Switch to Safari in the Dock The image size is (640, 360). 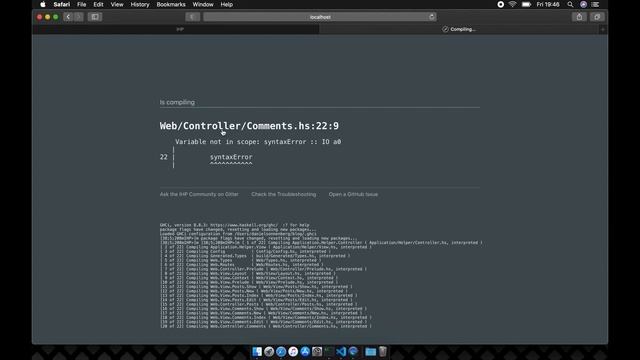click(x=281, y=351)
